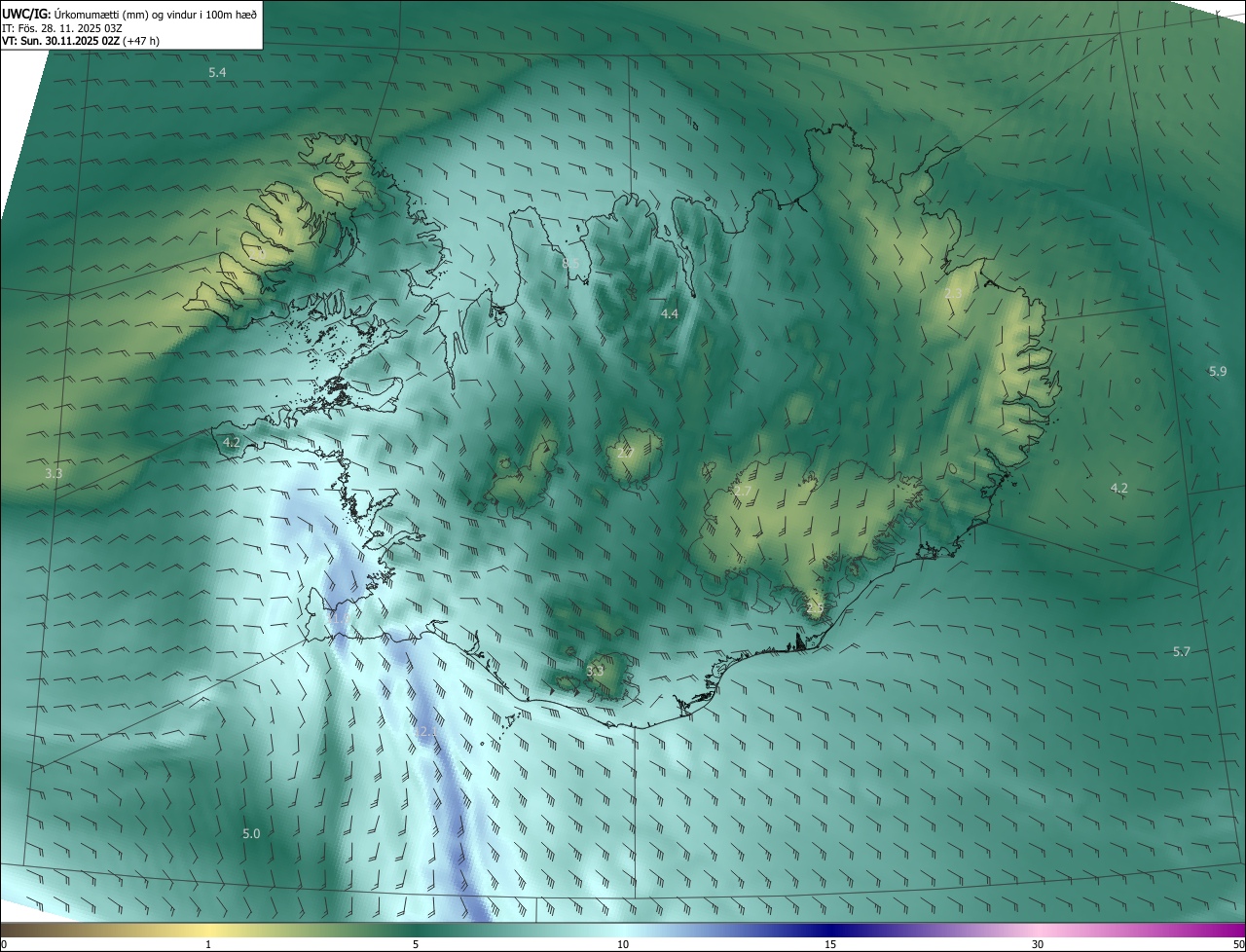Screen dimensions: 1246x952
Task: Click the colorbar tick label "5"
Action: pos(416,944)
